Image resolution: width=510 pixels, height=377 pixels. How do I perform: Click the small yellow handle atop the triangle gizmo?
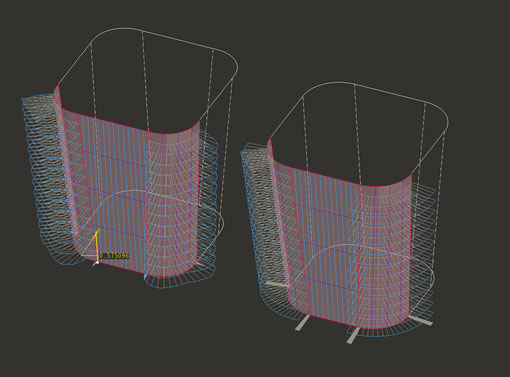98,230
